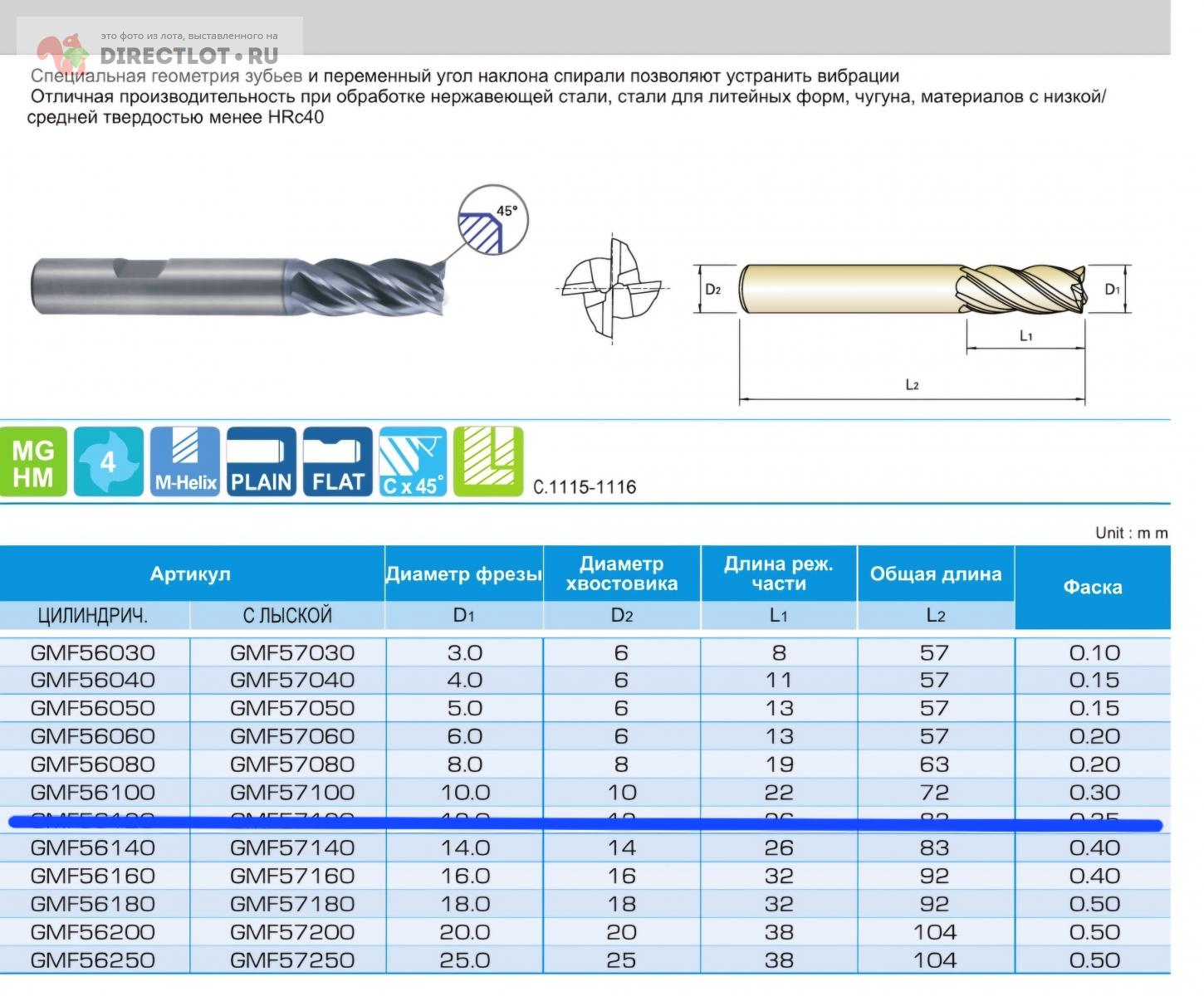
Task: Click article GMF57080
Action: (292, 764)
